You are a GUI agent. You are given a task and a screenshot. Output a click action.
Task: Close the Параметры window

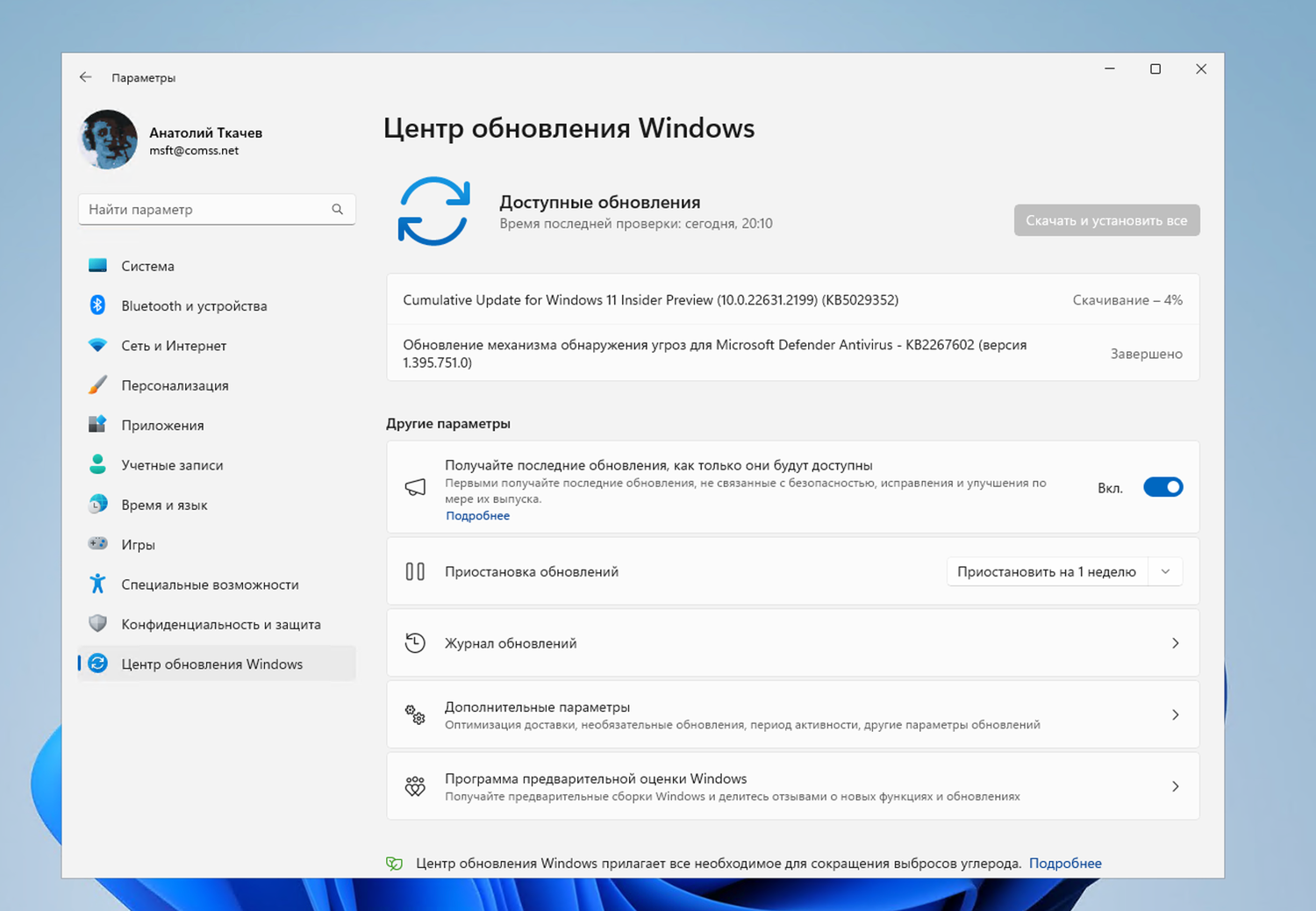pyautogui.click(x=1201, y=68)
